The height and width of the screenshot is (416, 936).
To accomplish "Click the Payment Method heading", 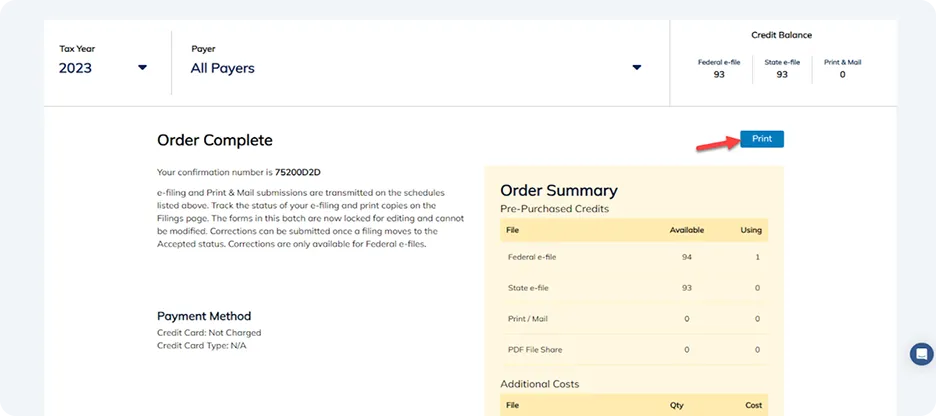I will (x=204, y=316).
